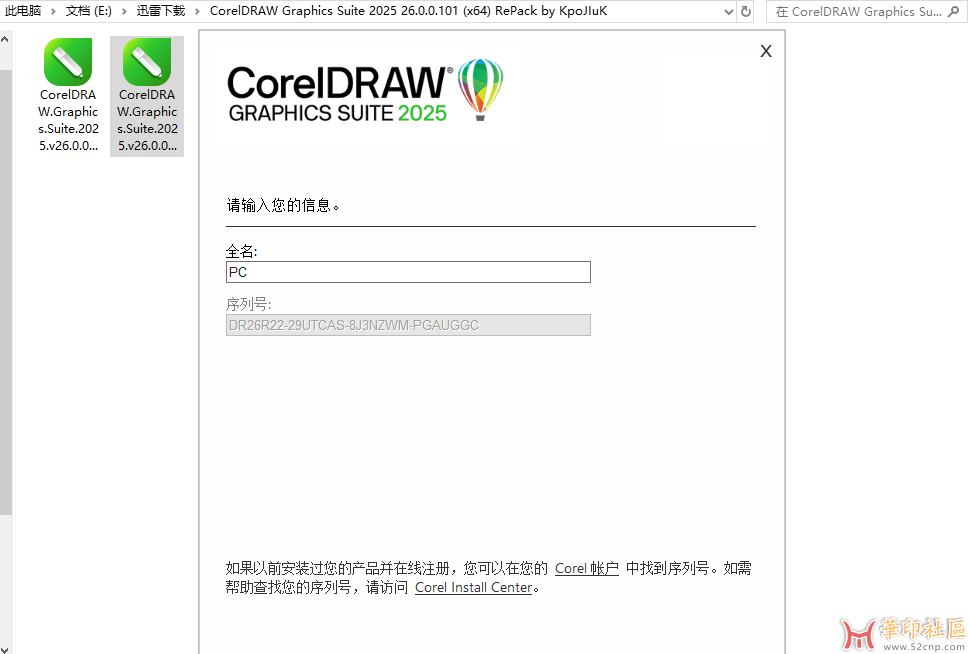Image resolution: width=969 pixels, height=654 pixels.
Task: Click the greyed serial number field
Action: tap(408, 325)
